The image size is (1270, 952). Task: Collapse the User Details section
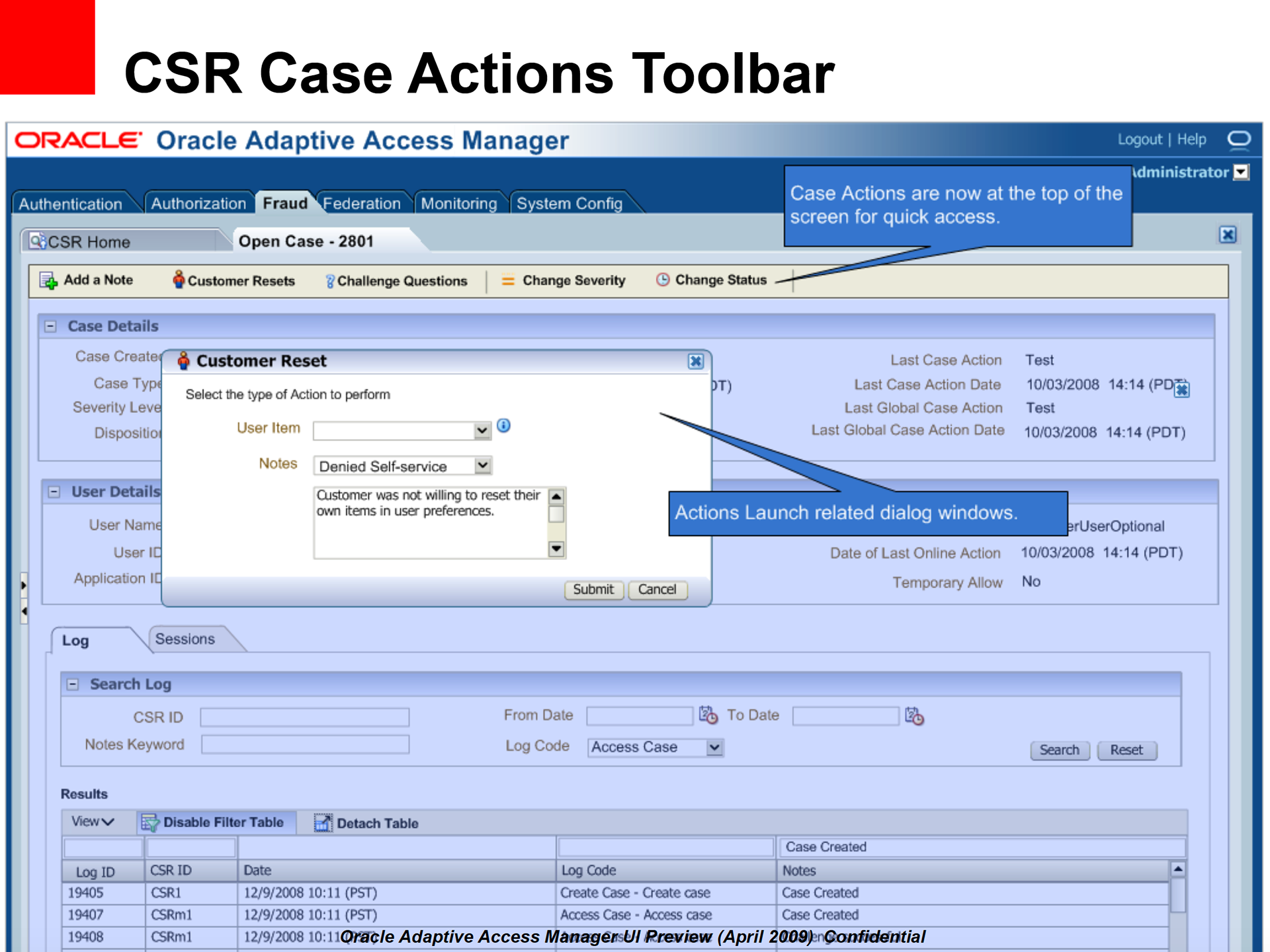pos(54,492)
